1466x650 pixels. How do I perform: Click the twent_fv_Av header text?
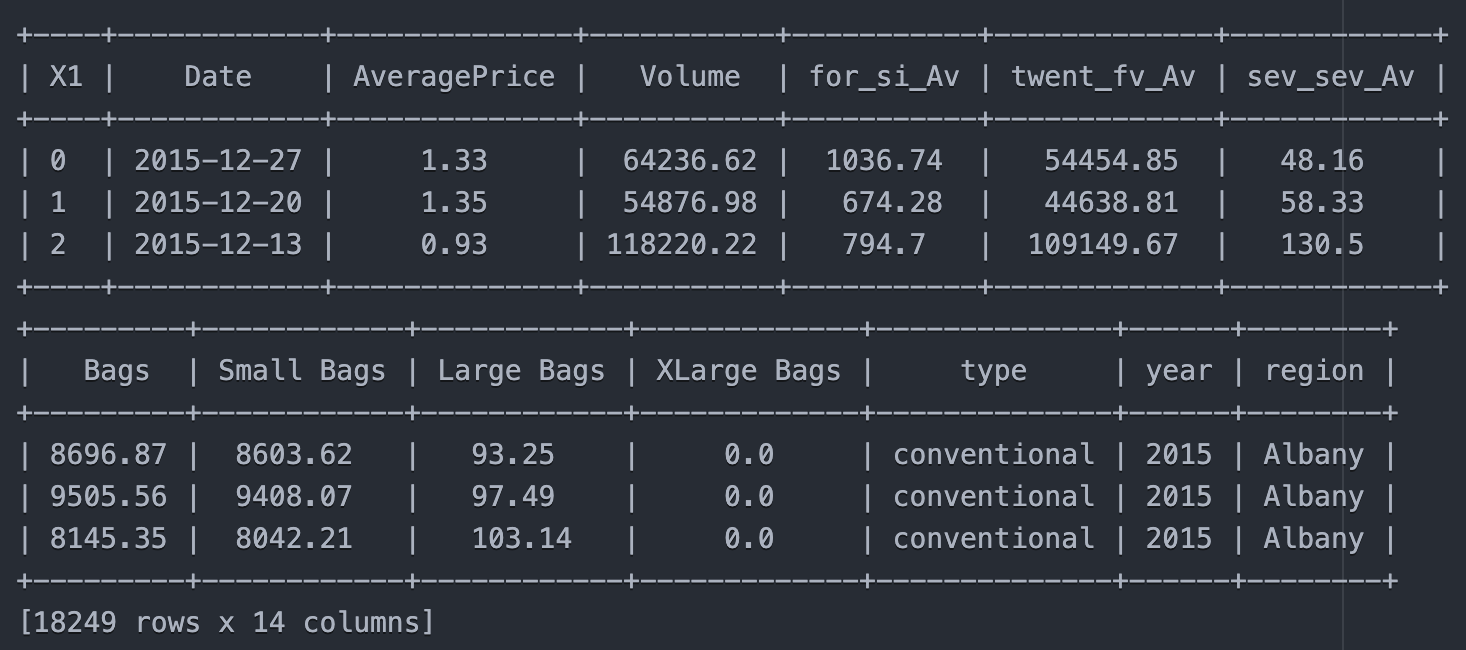(x=1103, y=77)
